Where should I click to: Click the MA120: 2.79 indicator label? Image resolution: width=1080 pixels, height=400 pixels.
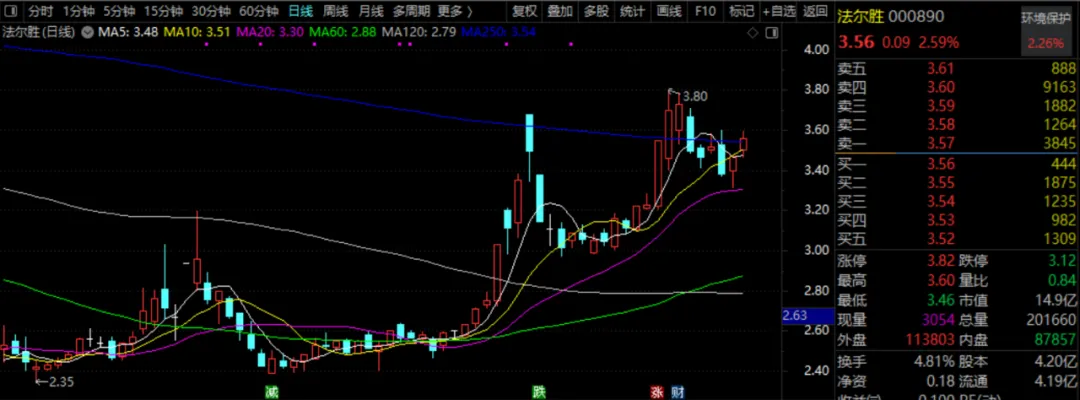[418, 32]
